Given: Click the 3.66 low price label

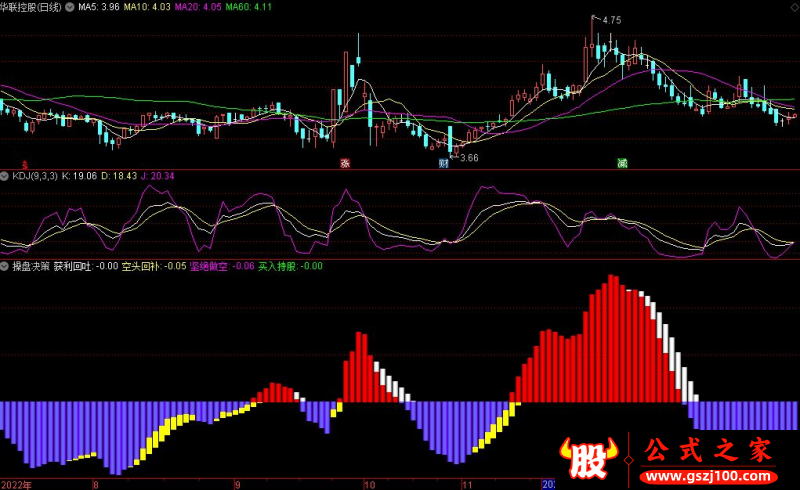Looking at the screenshot, I should click(469, 158).
